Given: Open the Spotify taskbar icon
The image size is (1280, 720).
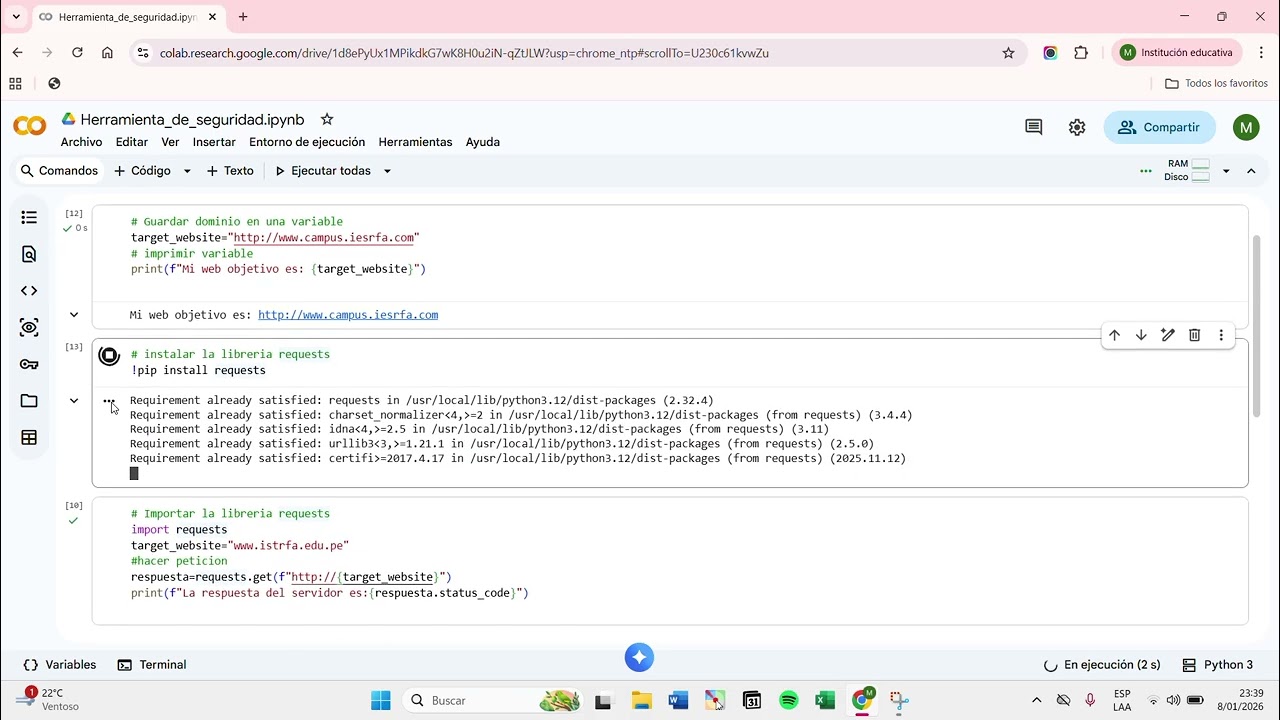Looking at the screenshot, I should (788, 700).
